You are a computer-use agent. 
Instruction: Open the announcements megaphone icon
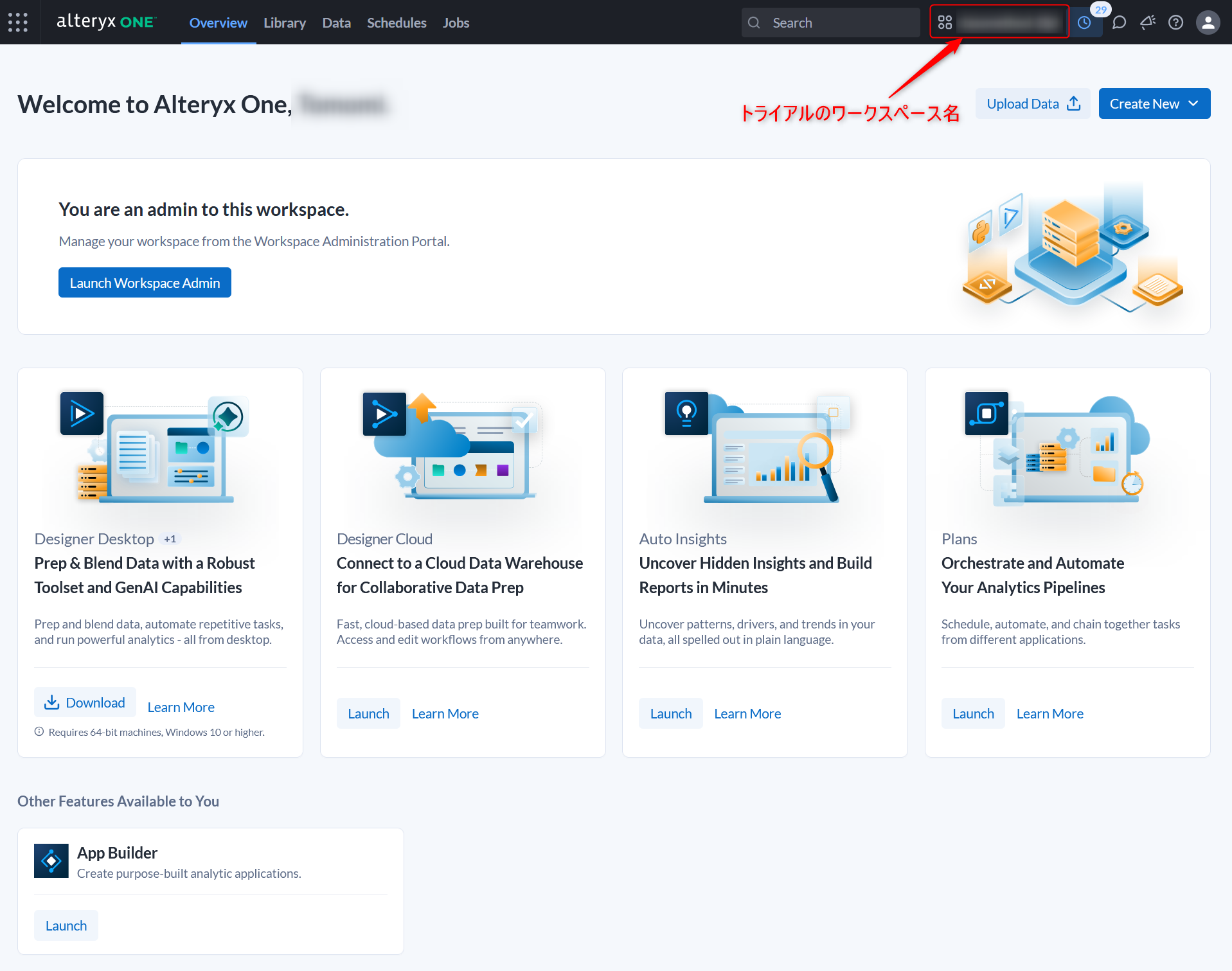pyautogui.click(x=1147, y=22)
